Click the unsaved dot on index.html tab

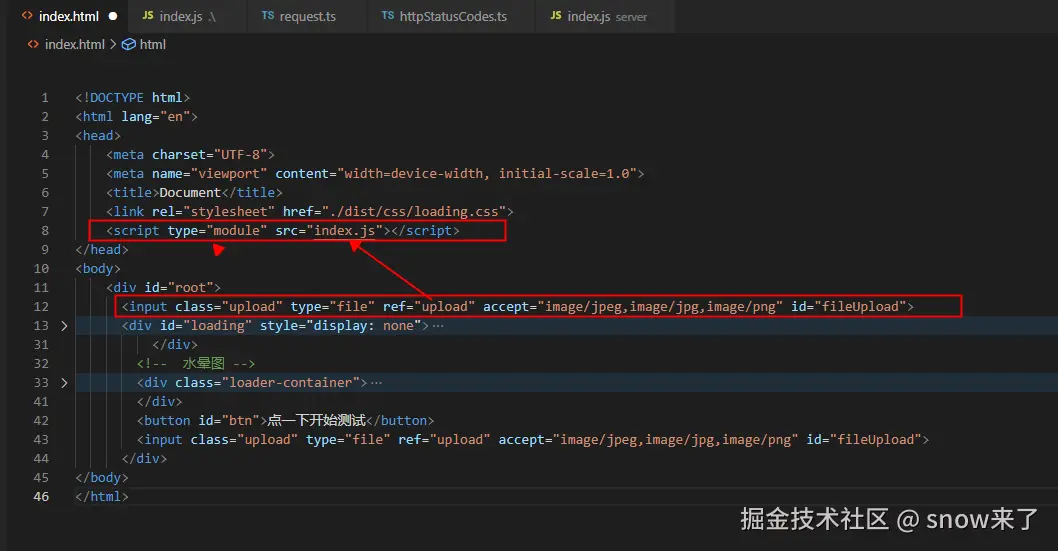click(113, 16)
